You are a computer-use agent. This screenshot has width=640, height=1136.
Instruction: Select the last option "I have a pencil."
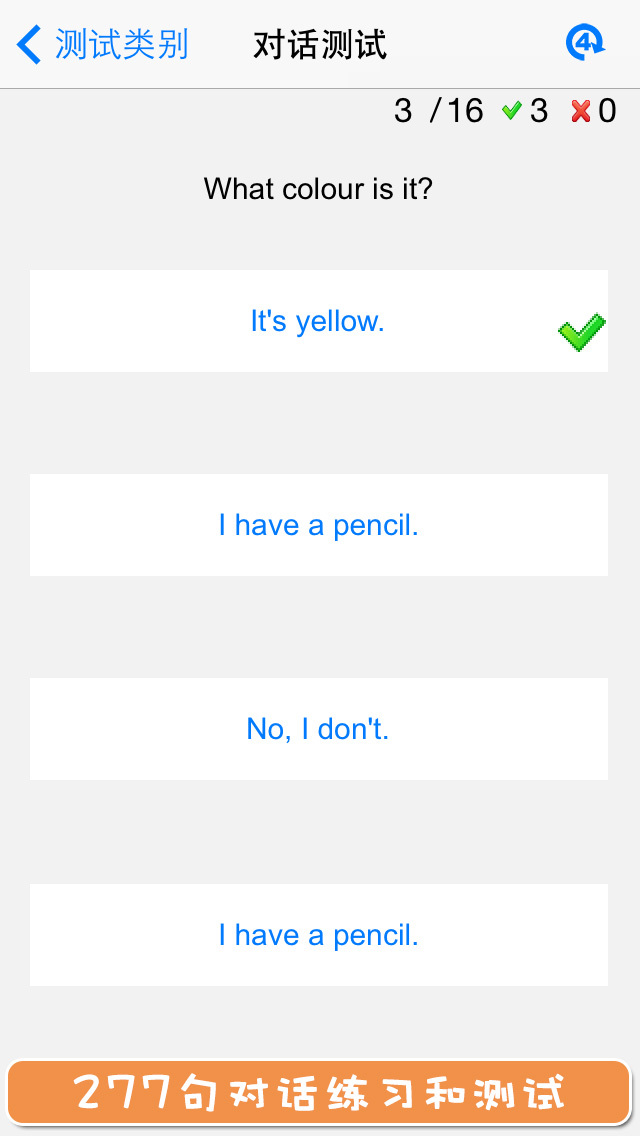pos(318,935)
